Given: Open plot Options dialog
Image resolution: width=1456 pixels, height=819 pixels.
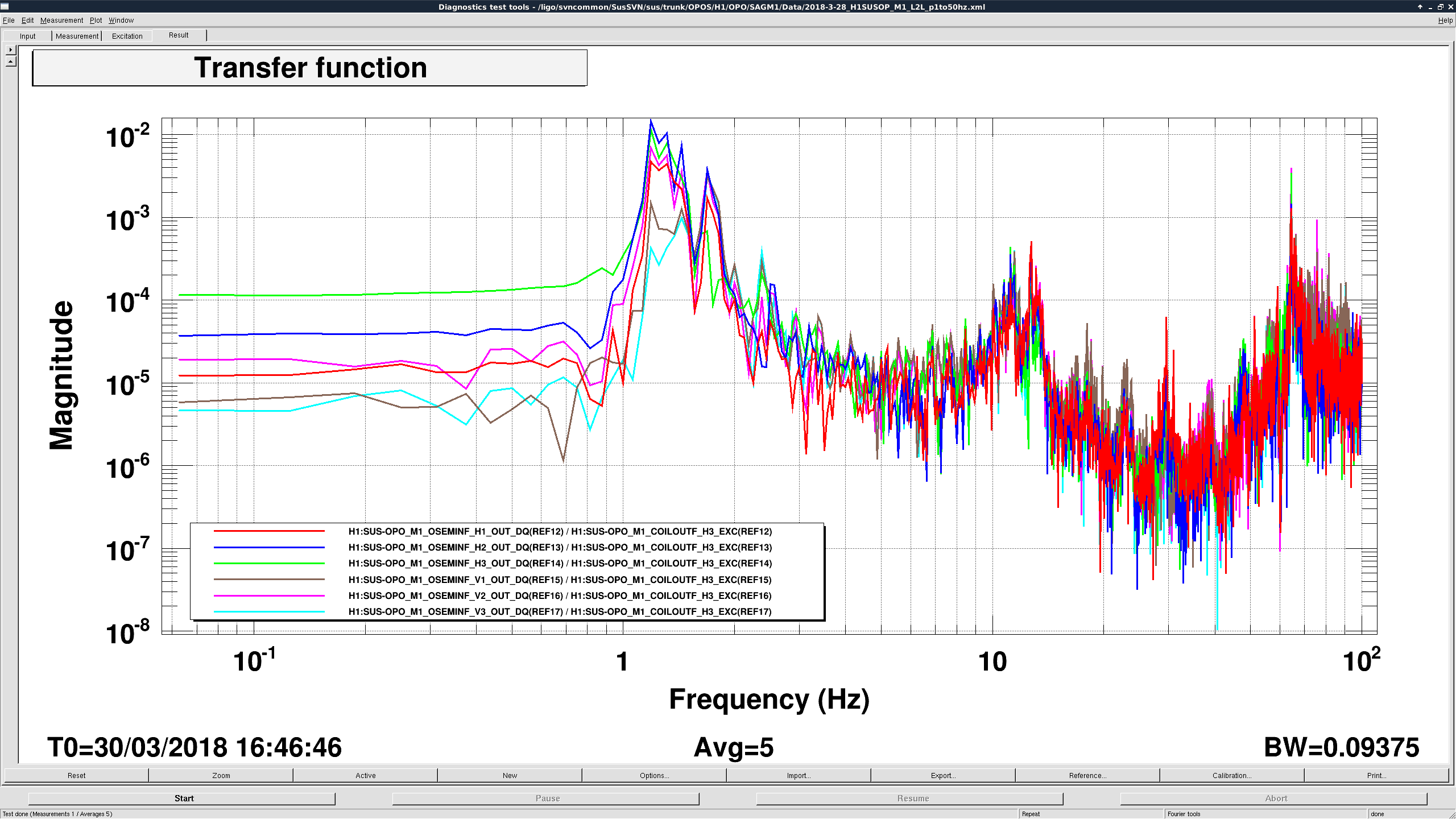Looking at the screenshot, I should 655,775.
